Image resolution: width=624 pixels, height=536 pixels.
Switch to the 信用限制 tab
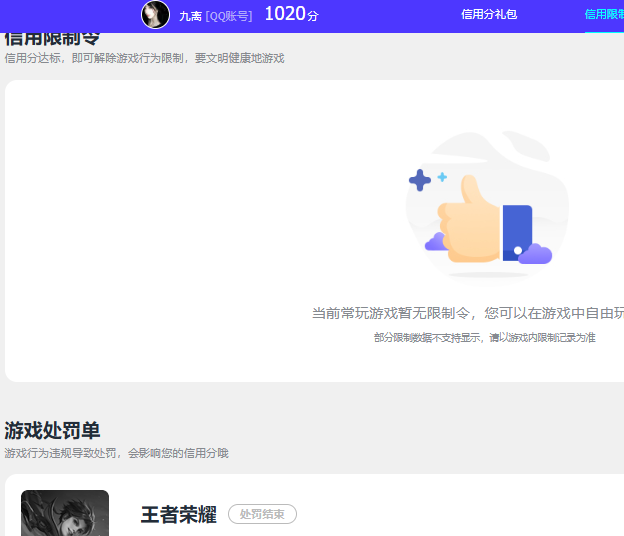604,15
